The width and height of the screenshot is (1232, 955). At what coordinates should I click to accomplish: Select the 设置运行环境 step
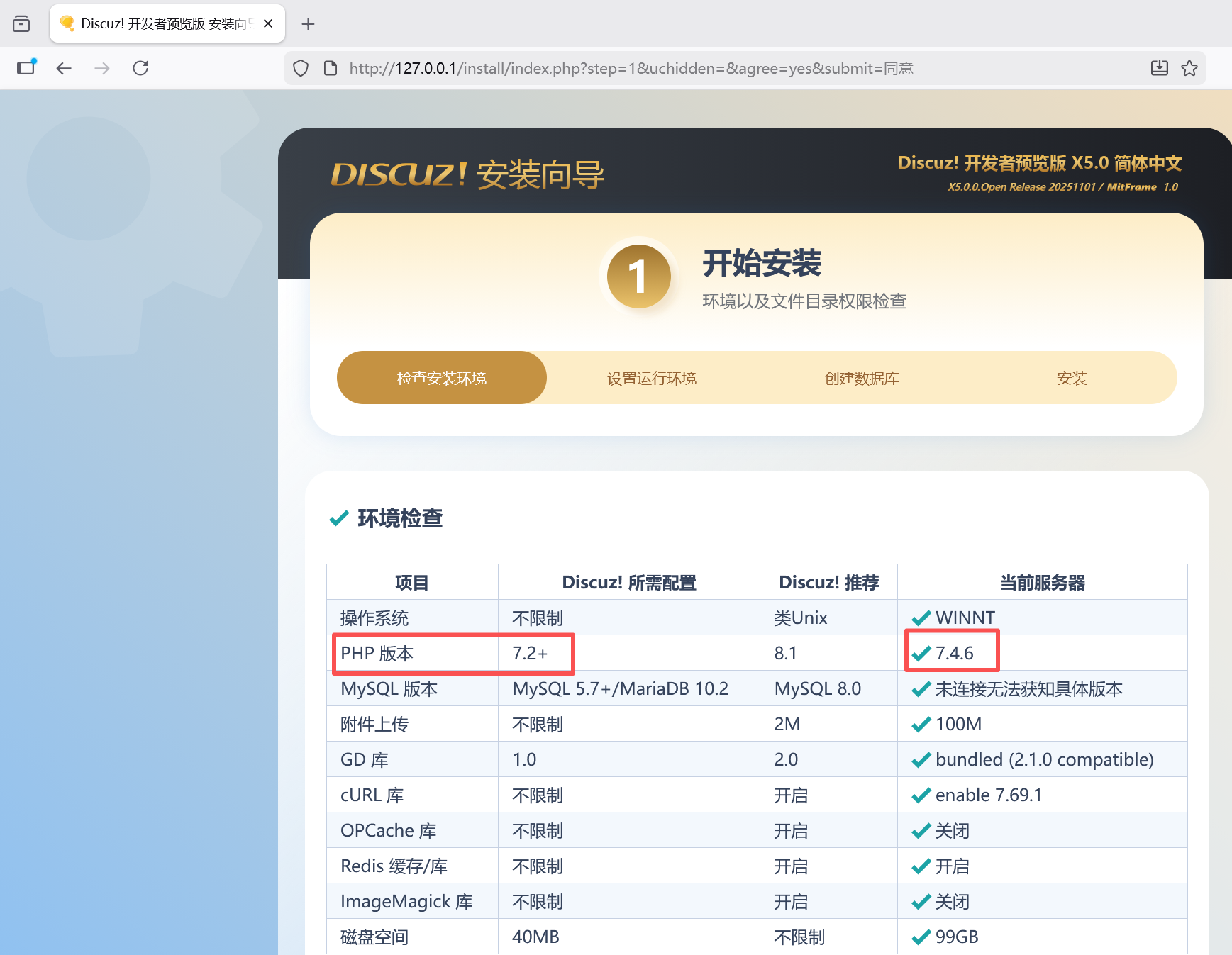[652, 378]
